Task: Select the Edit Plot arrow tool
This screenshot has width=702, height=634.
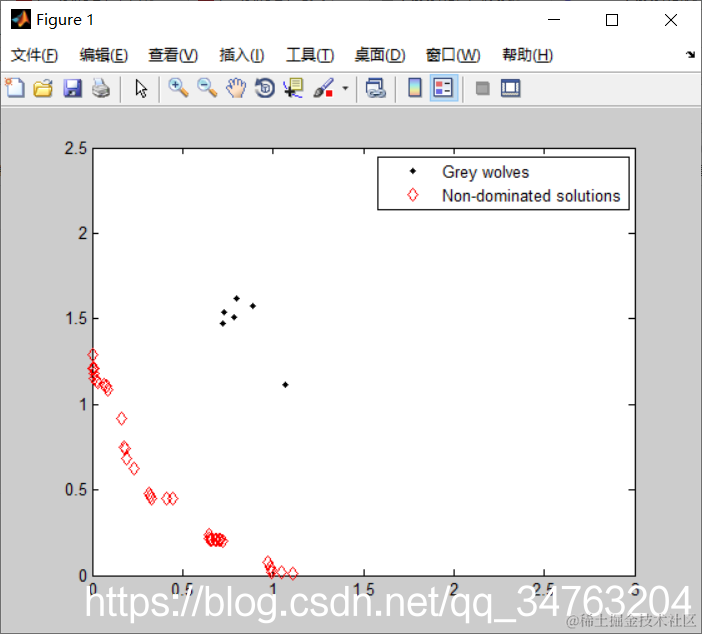Action: click(141, 88)
